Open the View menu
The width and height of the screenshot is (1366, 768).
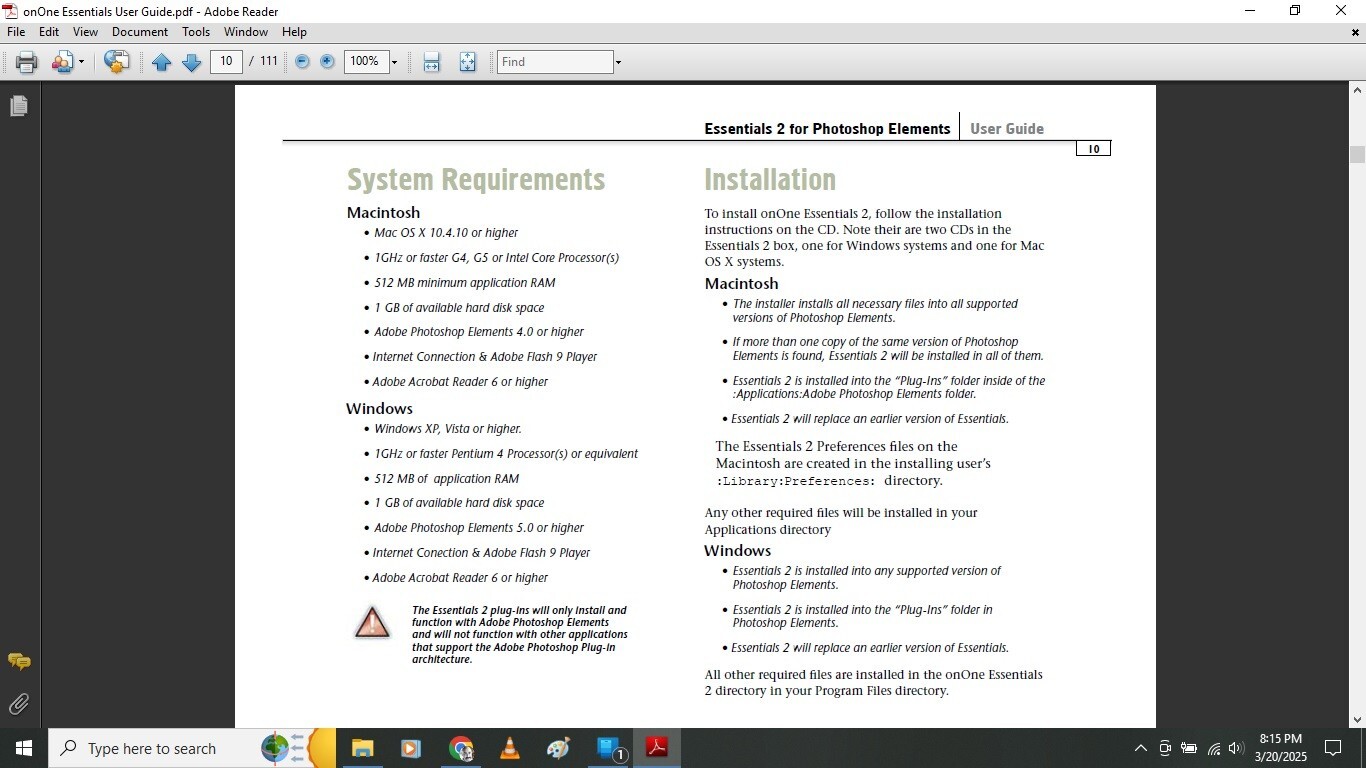pos(85,32)
